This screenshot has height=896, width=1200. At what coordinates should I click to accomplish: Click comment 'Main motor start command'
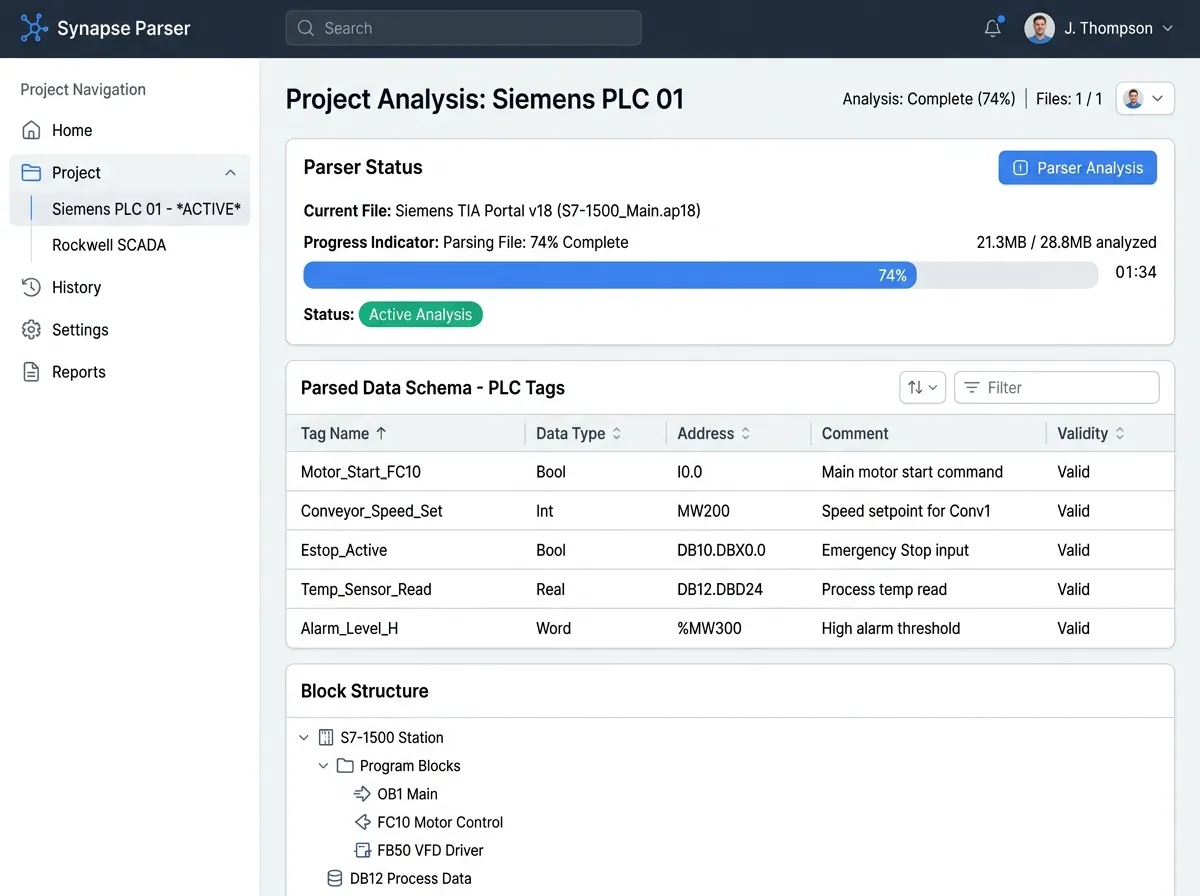(912, 472)
